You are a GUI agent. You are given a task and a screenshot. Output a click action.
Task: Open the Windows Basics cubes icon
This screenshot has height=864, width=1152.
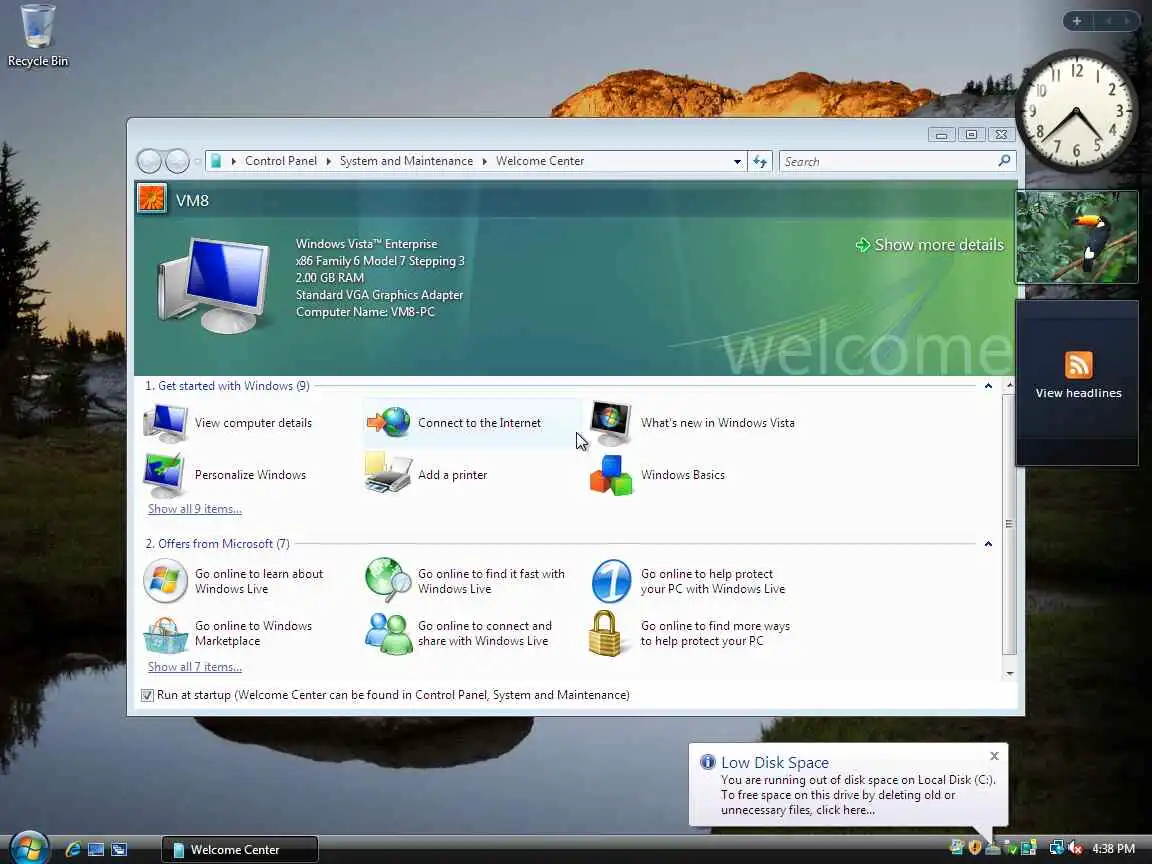pyautogui.click(x=611, y=475)
